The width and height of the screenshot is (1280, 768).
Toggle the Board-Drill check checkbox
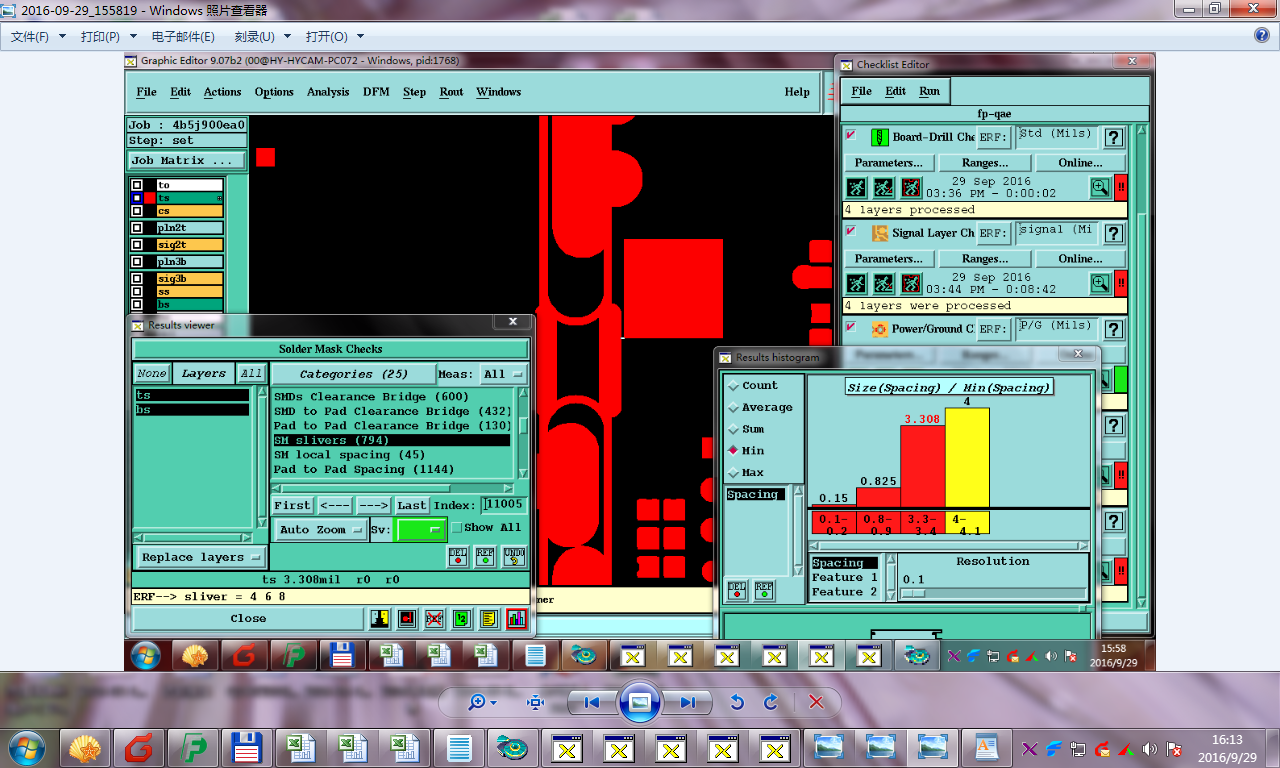point(851,135)
